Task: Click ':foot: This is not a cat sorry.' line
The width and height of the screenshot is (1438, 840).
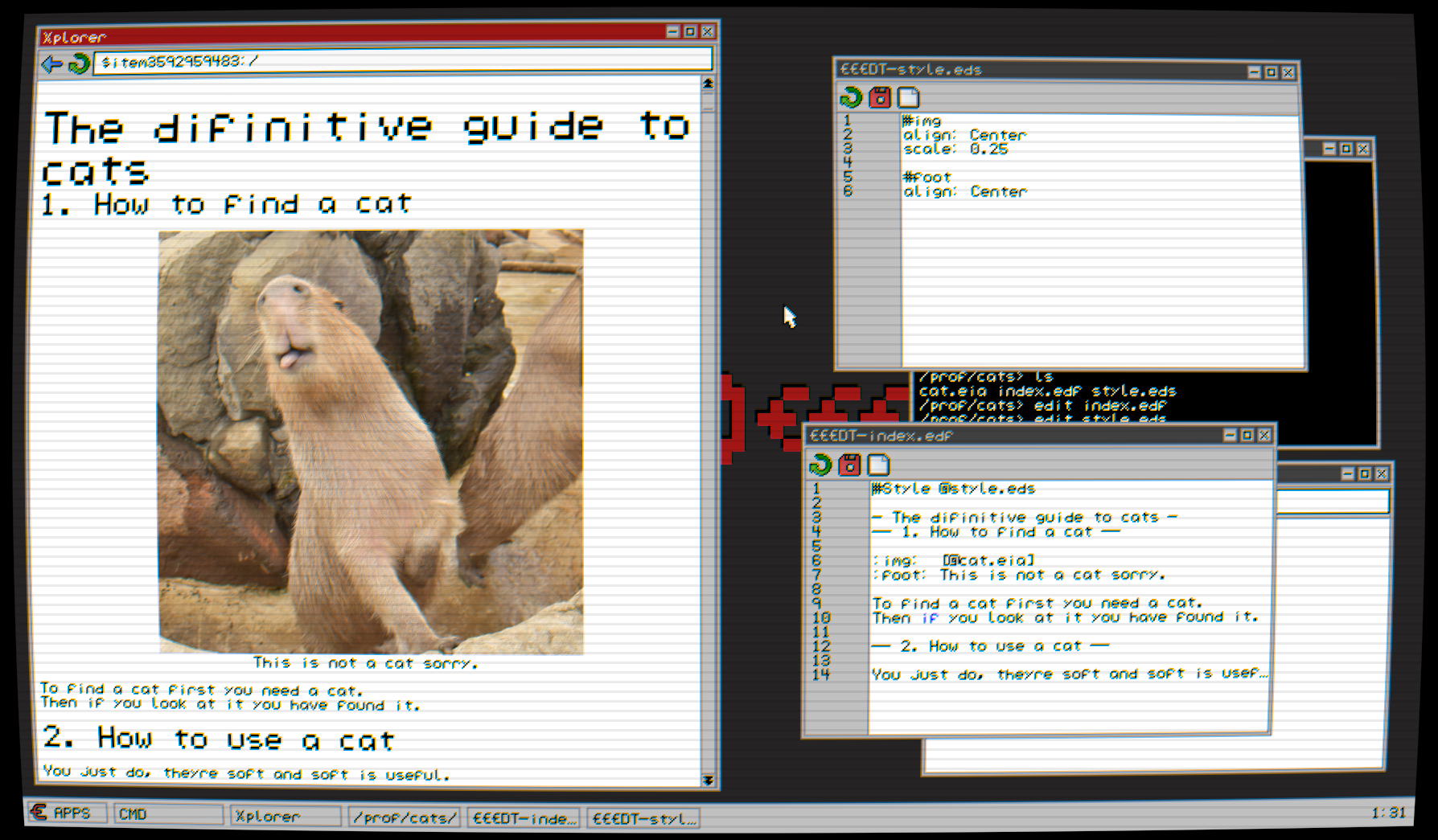Action: click(x=1019, y=575)
